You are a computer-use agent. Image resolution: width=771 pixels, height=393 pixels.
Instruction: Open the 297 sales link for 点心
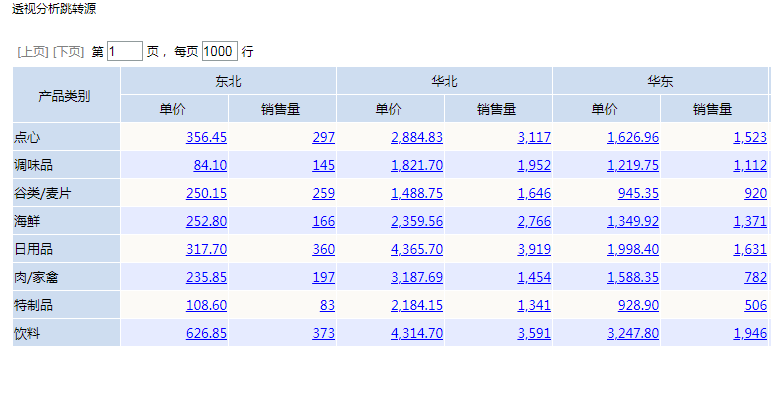tap(324, 137)
